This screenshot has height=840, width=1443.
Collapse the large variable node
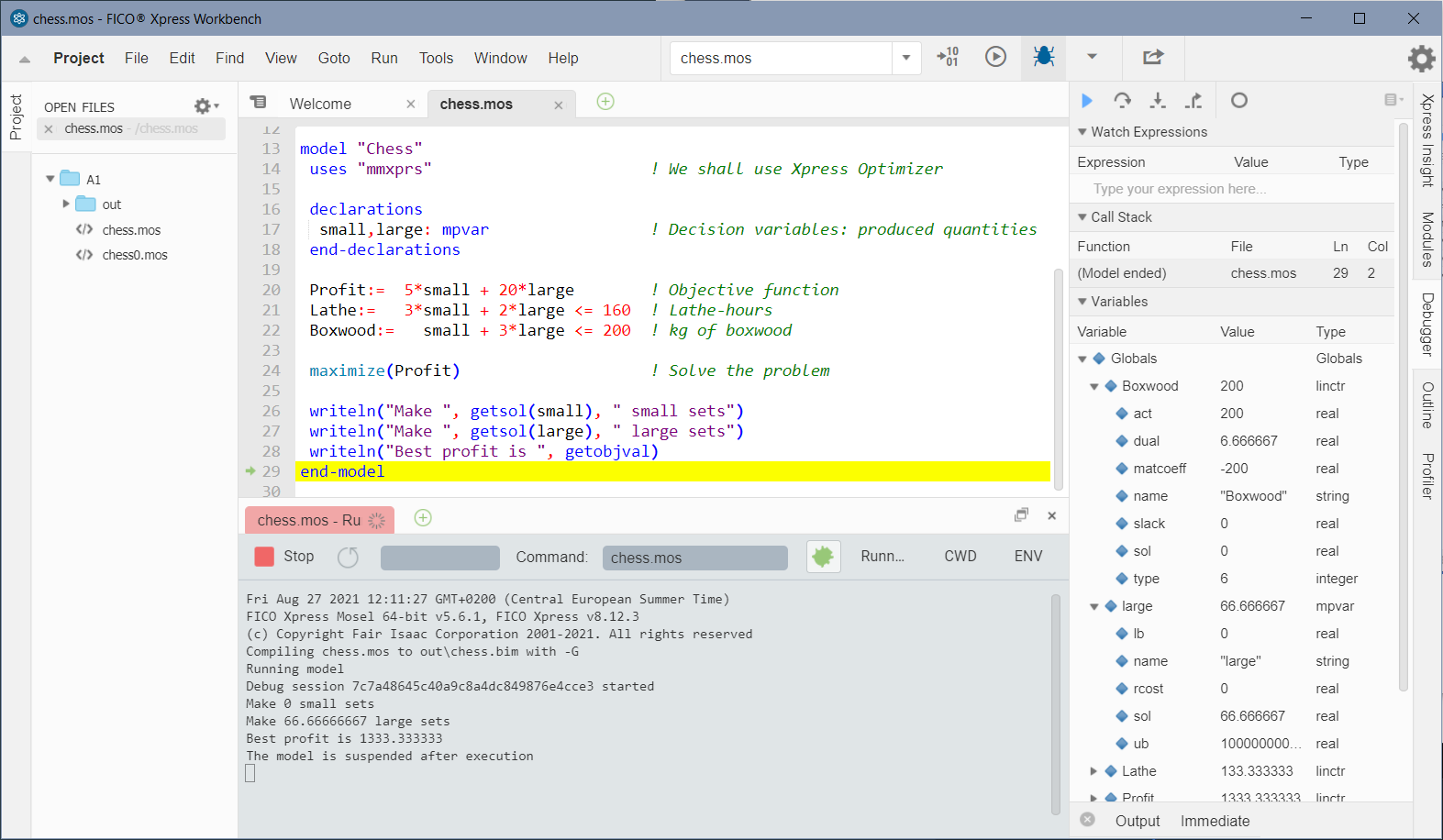[x=1093, y=606]
